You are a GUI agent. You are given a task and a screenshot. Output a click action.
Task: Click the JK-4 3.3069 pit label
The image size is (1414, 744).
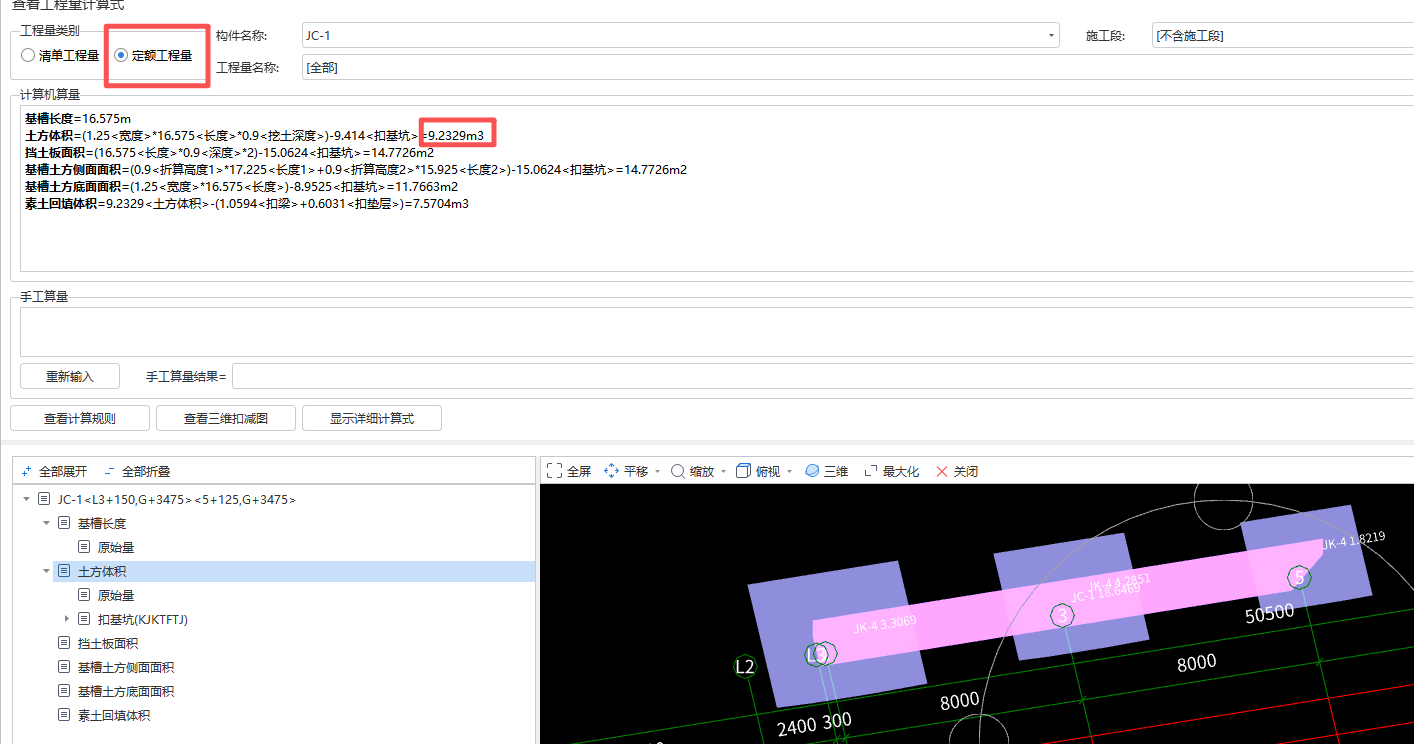885,624
